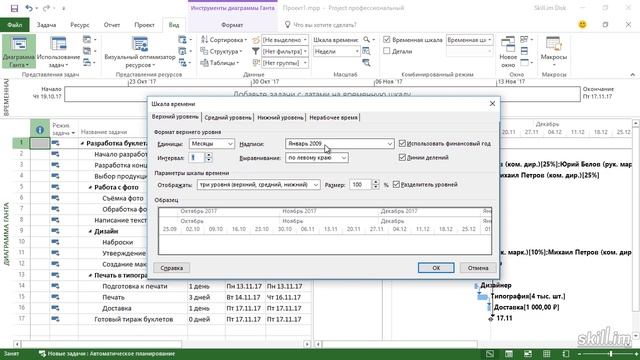Switch to Нижний уровень tab
Image resolution: width=640 pixels, height=360 pixels.
click(x=280, y=118)
